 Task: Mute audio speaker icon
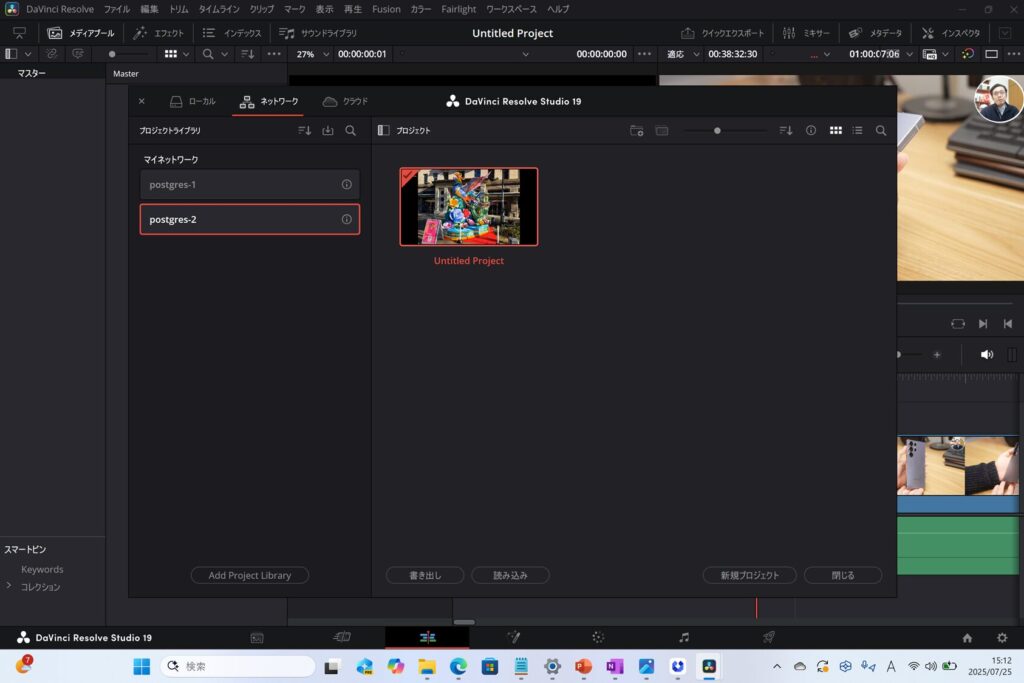click(x=987, y=355)
